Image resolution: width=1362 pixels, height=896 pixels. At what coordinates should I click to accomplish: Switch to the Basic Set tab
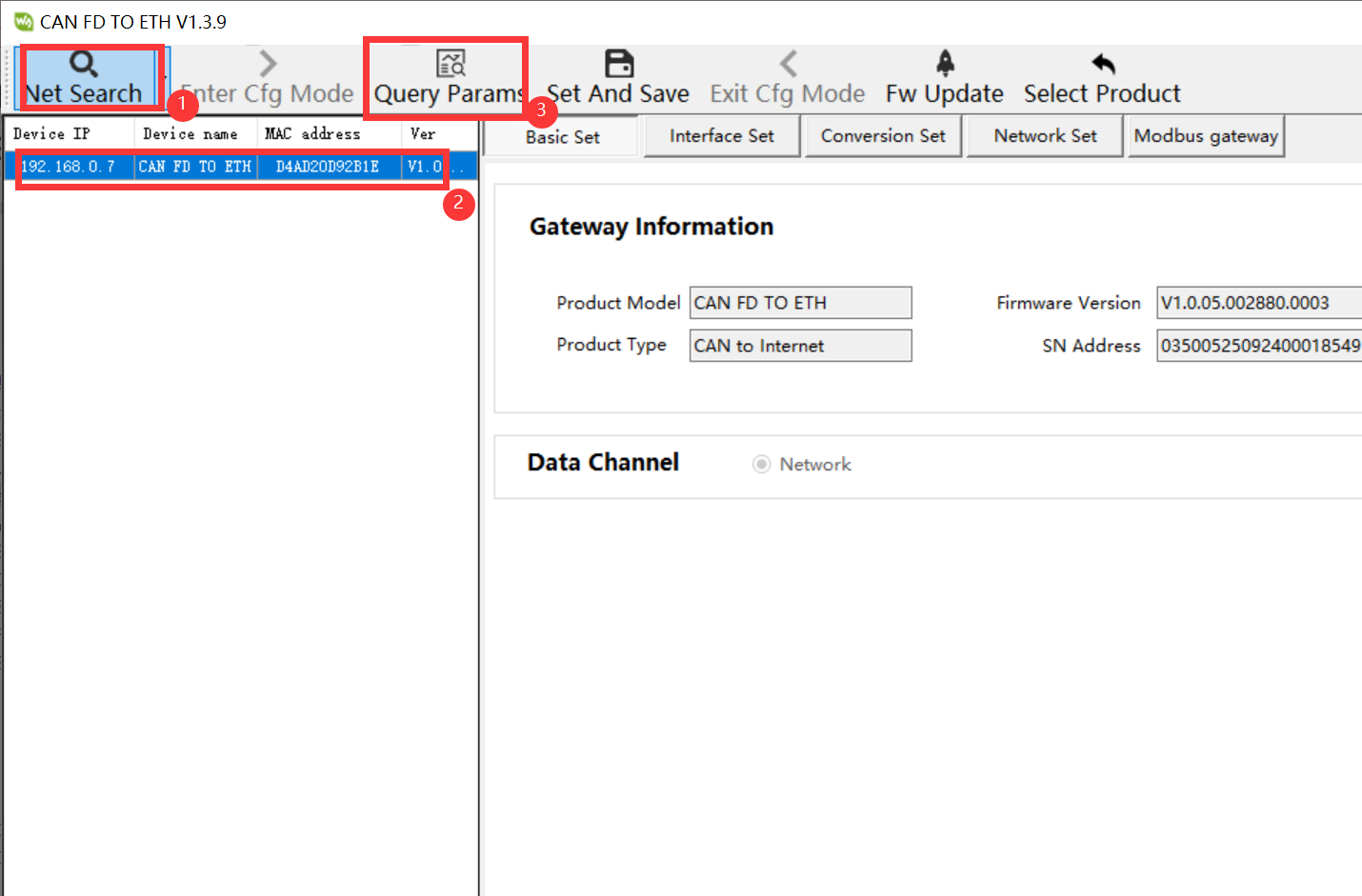[x=562, y=137]
